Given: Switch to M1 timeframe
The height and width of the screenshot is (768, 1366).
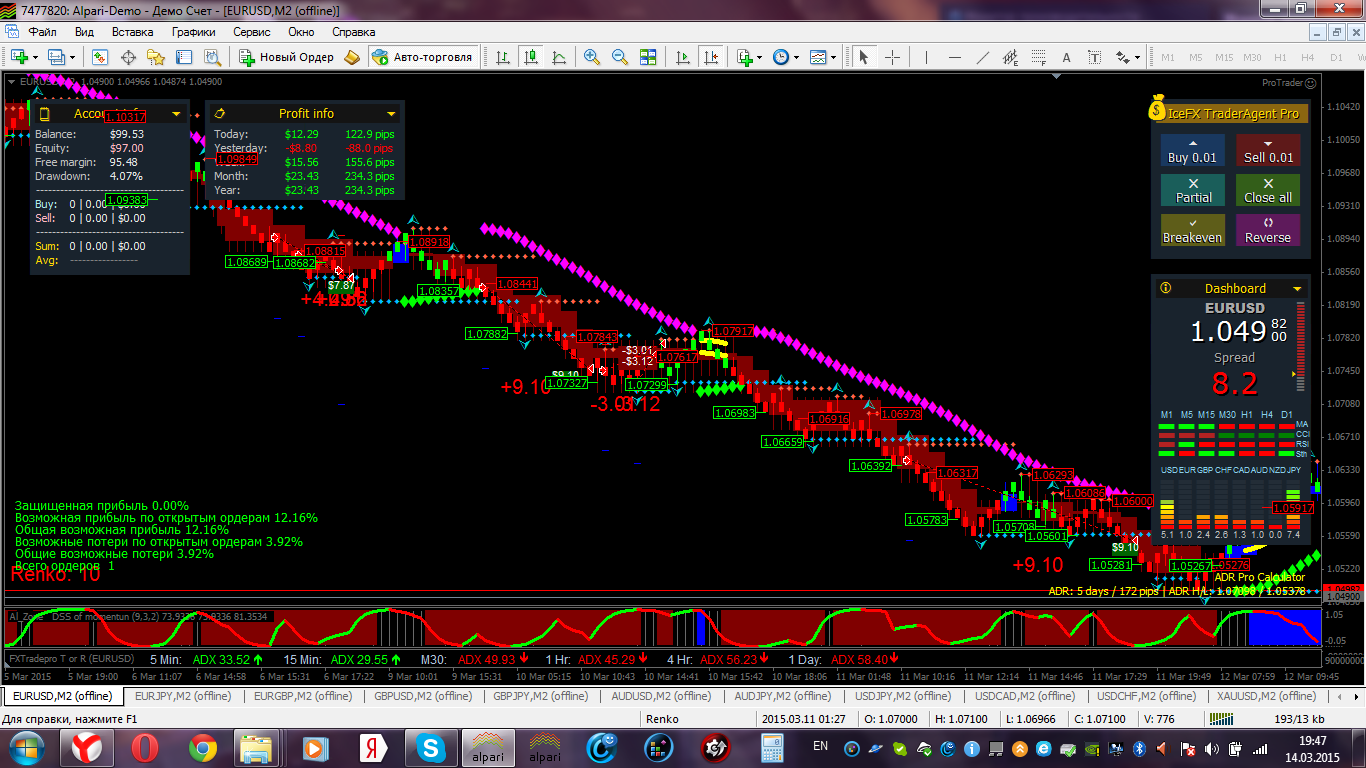Looking at the screenshot, I should pos(1167,57).
